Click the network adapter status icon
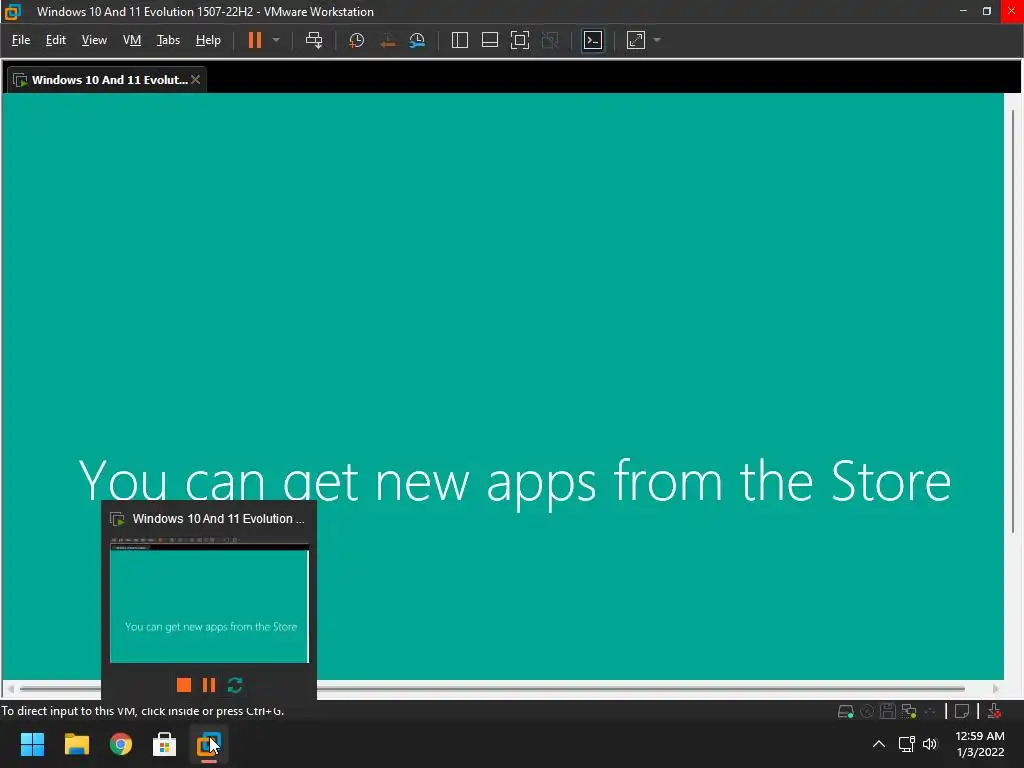The height and width of the screenshot is (768, 1024). pyautogui.click(x=908, y=711)
